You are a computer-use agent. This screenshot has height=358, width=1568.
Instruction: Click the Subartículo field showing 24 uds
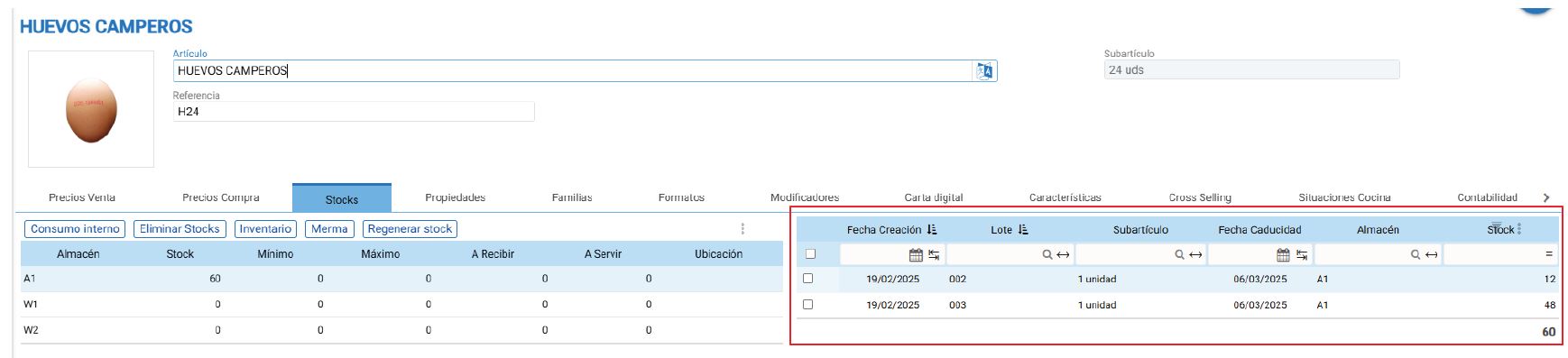[x=1251, y=69]
